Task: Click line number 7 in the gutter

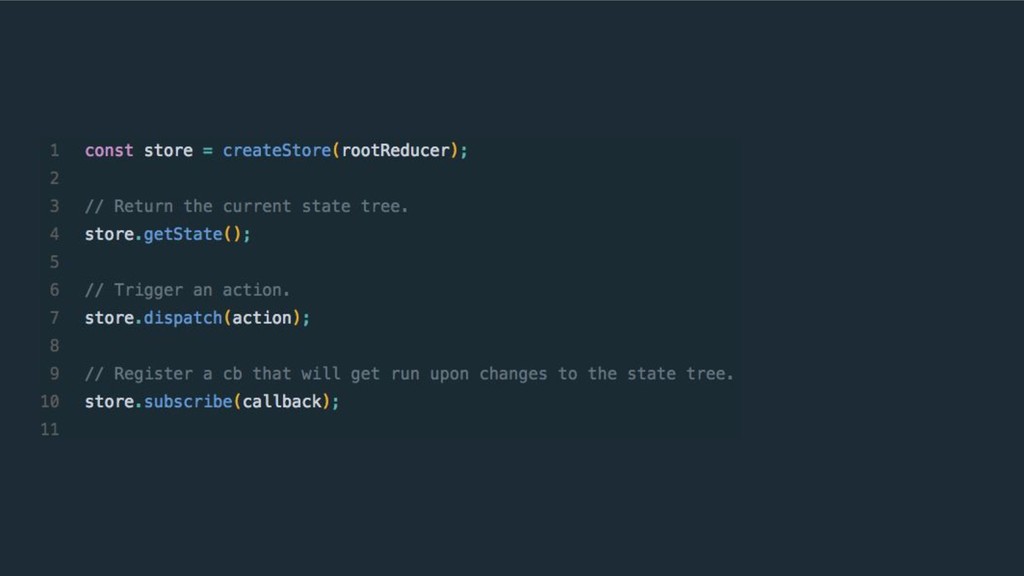Action: click(54, 318)
